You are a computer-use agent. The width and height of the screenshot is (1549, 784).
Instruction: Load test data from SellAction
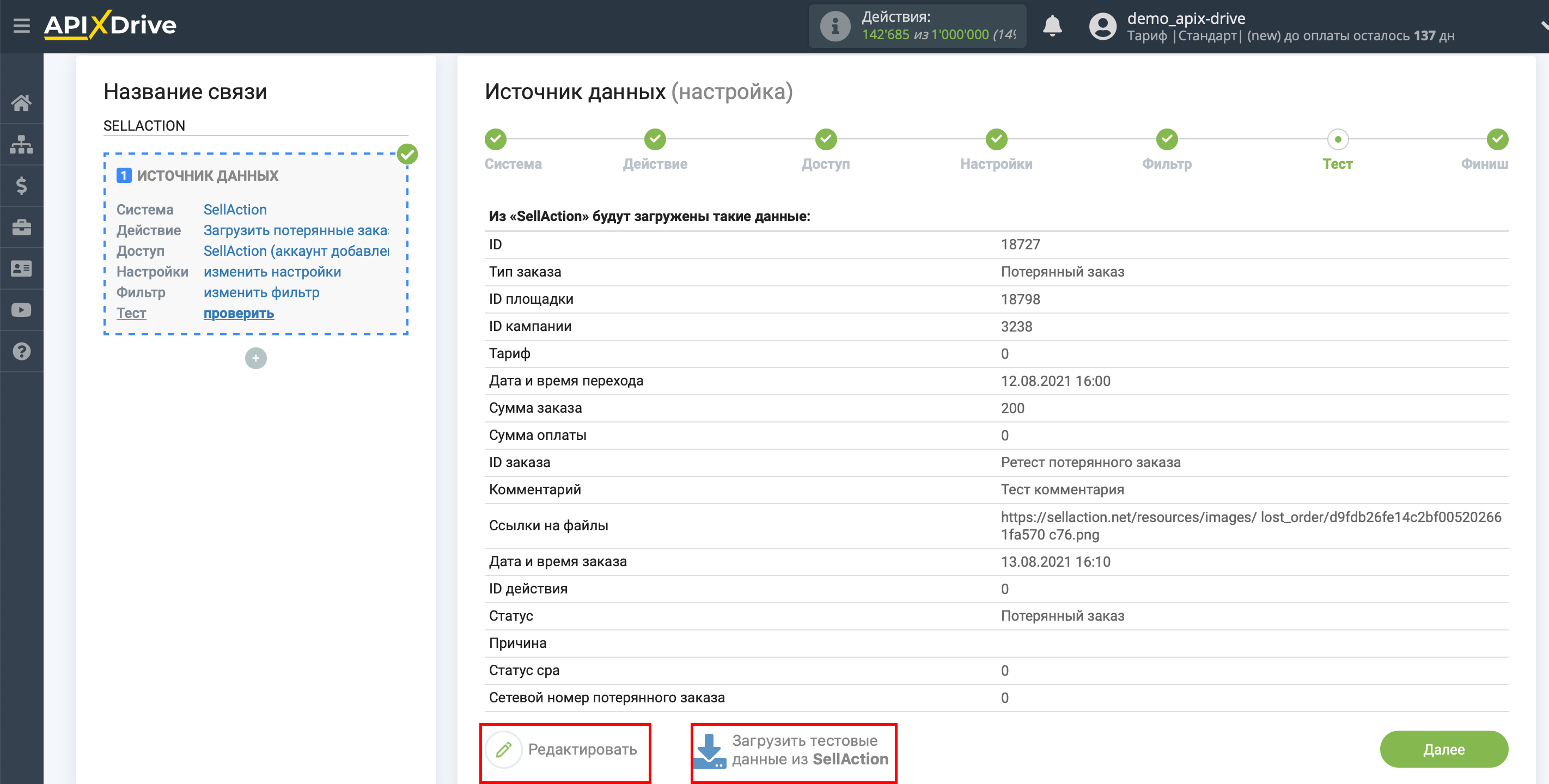[x=794, y=750]
